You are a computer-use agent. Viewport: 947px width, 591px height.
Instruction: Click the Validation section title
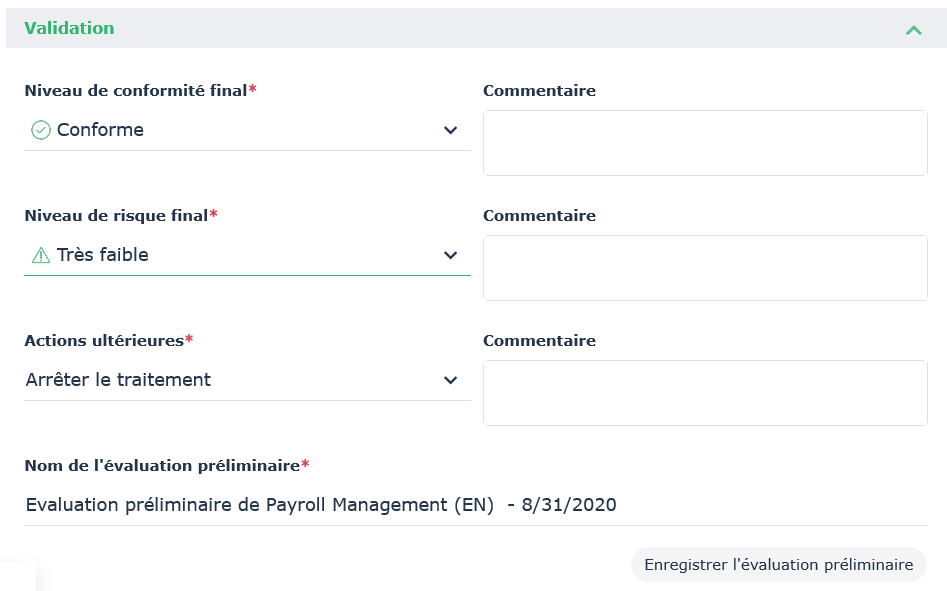coord(69,28)
